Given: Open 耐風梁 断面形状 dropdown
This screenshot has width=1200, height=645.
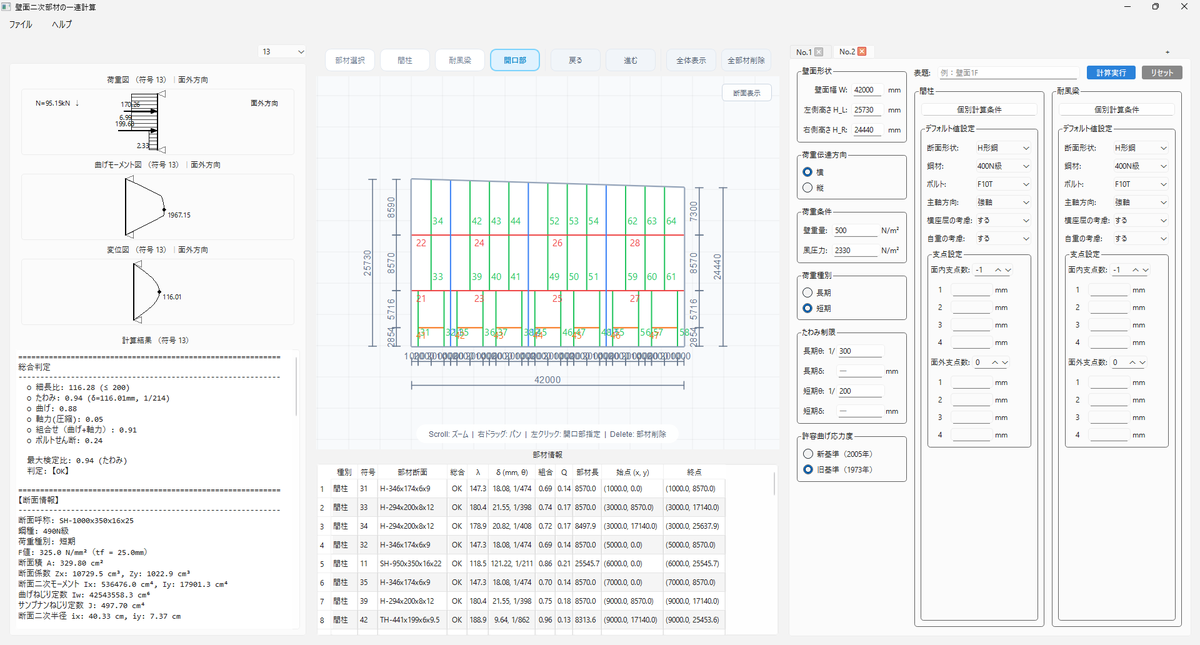Looking at the screenshot, I should tap(1141, 147).
